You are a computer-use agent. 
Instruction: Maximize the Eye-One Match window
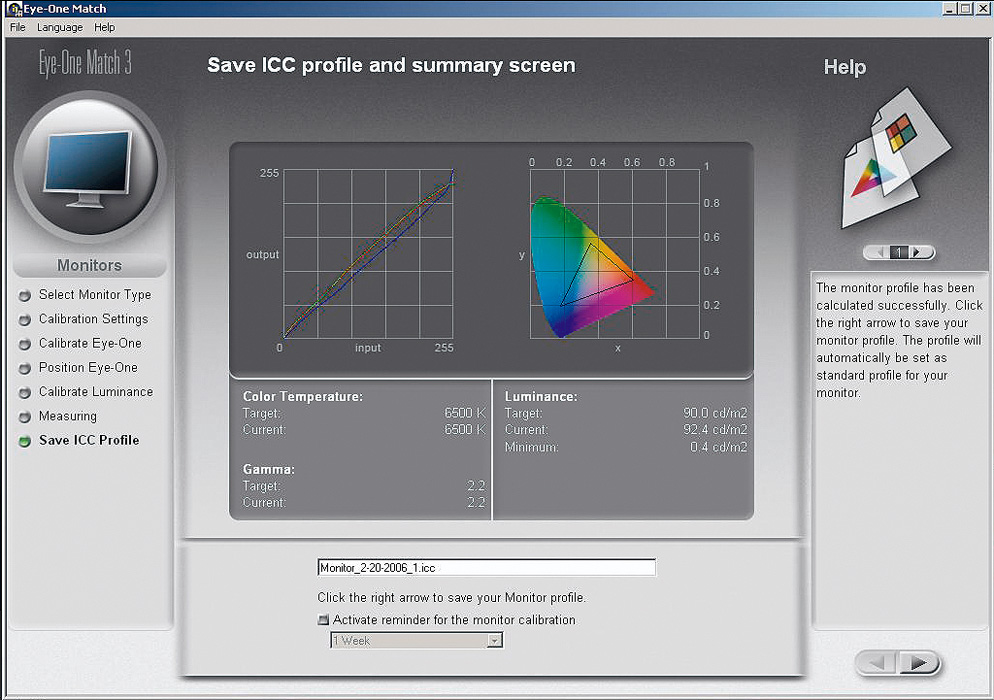[964, 9]
